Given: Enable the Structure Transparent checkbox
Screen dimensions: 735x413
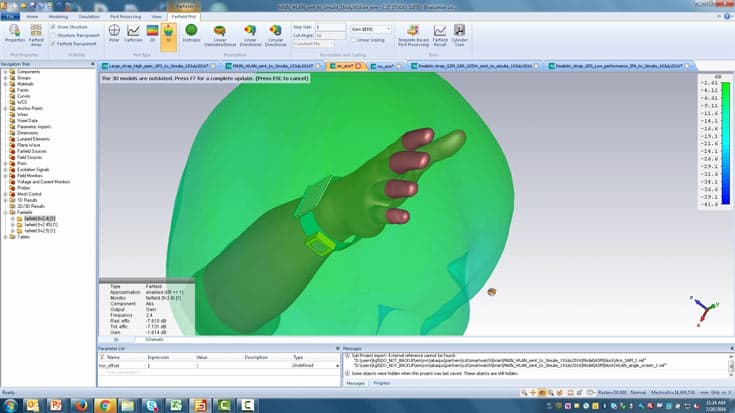Looking at the screenshot, I should coord(53,36).
